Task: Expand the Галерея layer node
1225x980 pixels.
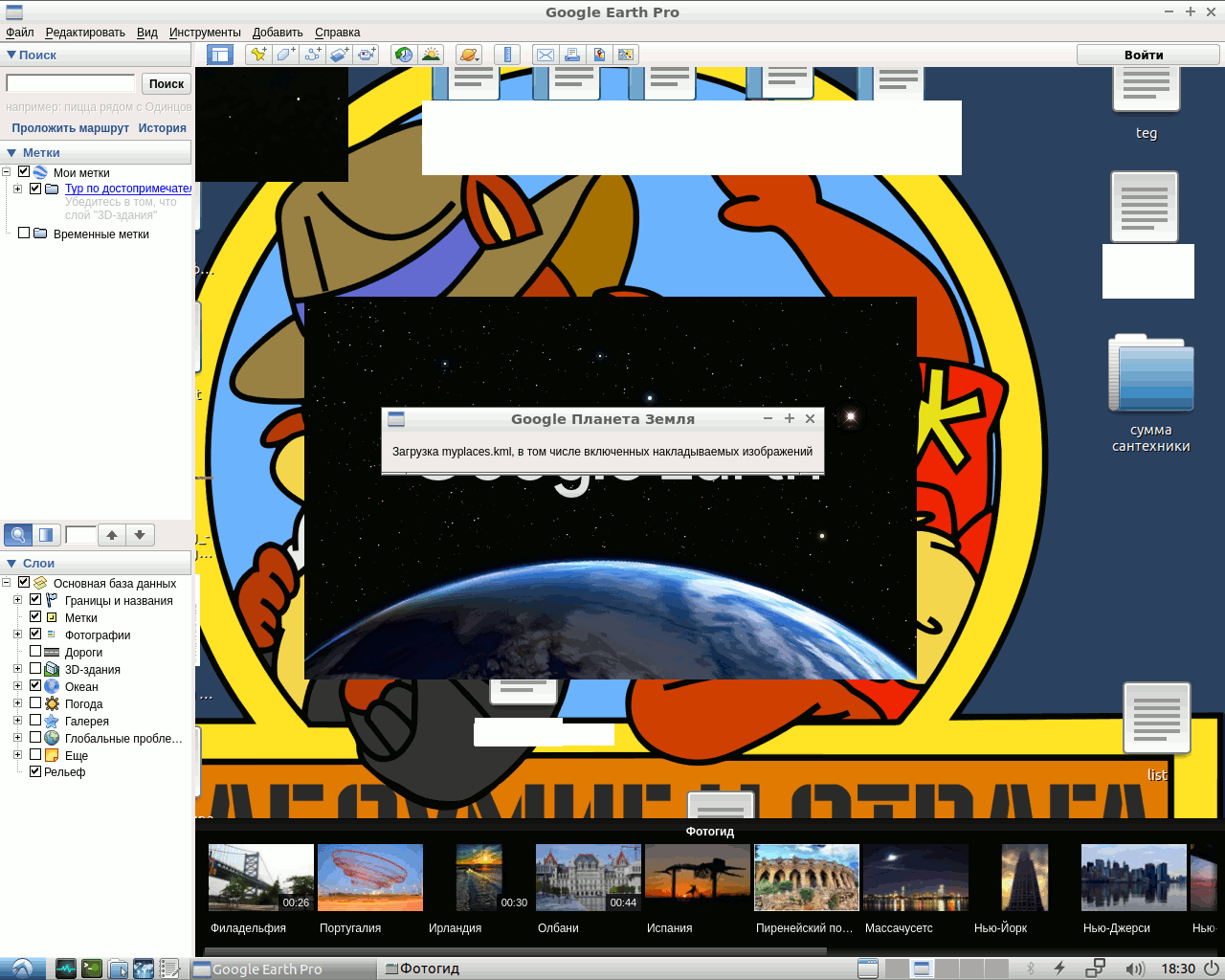Action: (17, 721)
